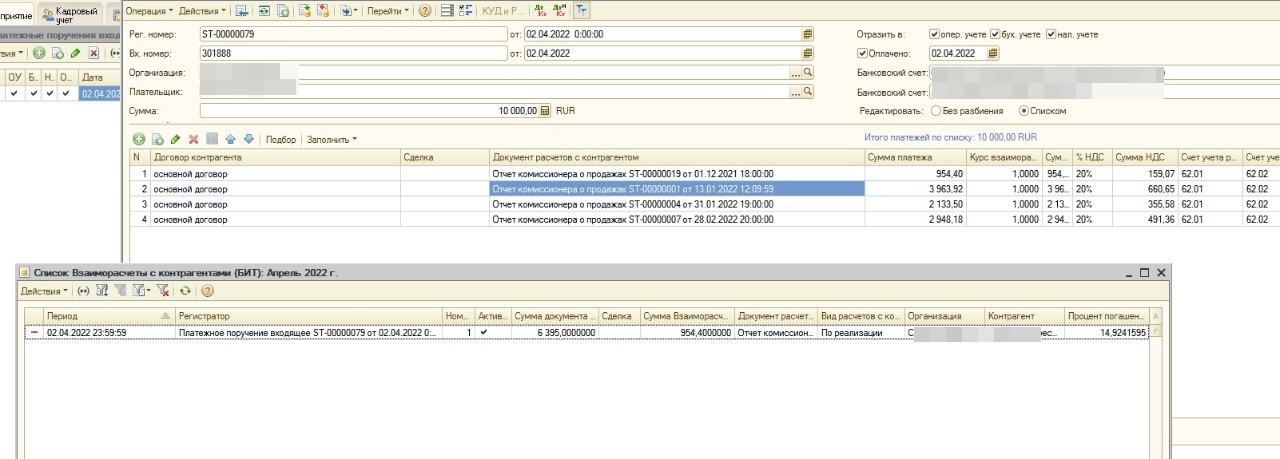This screenshot has width=1280, height=459.
Task: Uncheck the 'Оплачено' checkbox
Action: click(863, 54)
